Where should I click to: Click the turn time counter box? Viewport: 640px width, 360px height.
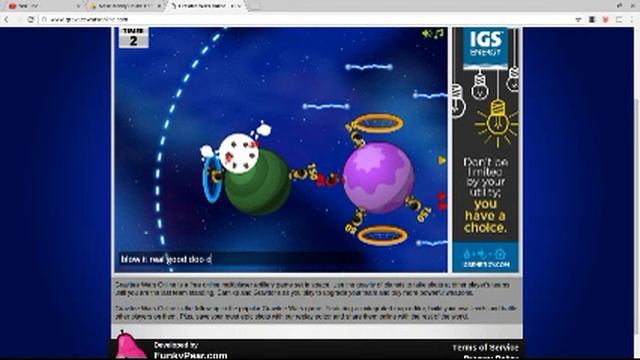pos(133,37)
